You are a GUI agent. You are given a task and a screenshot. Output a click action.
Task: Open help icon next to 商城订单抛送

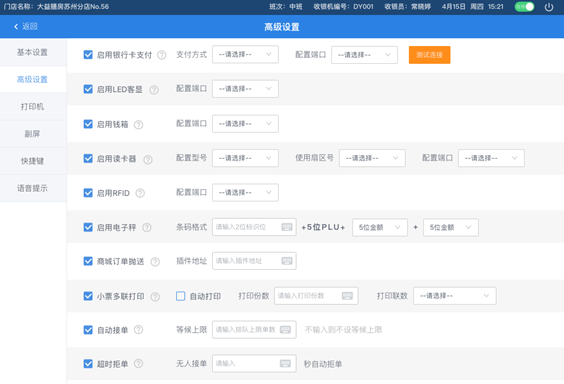(x=155, y=262)
